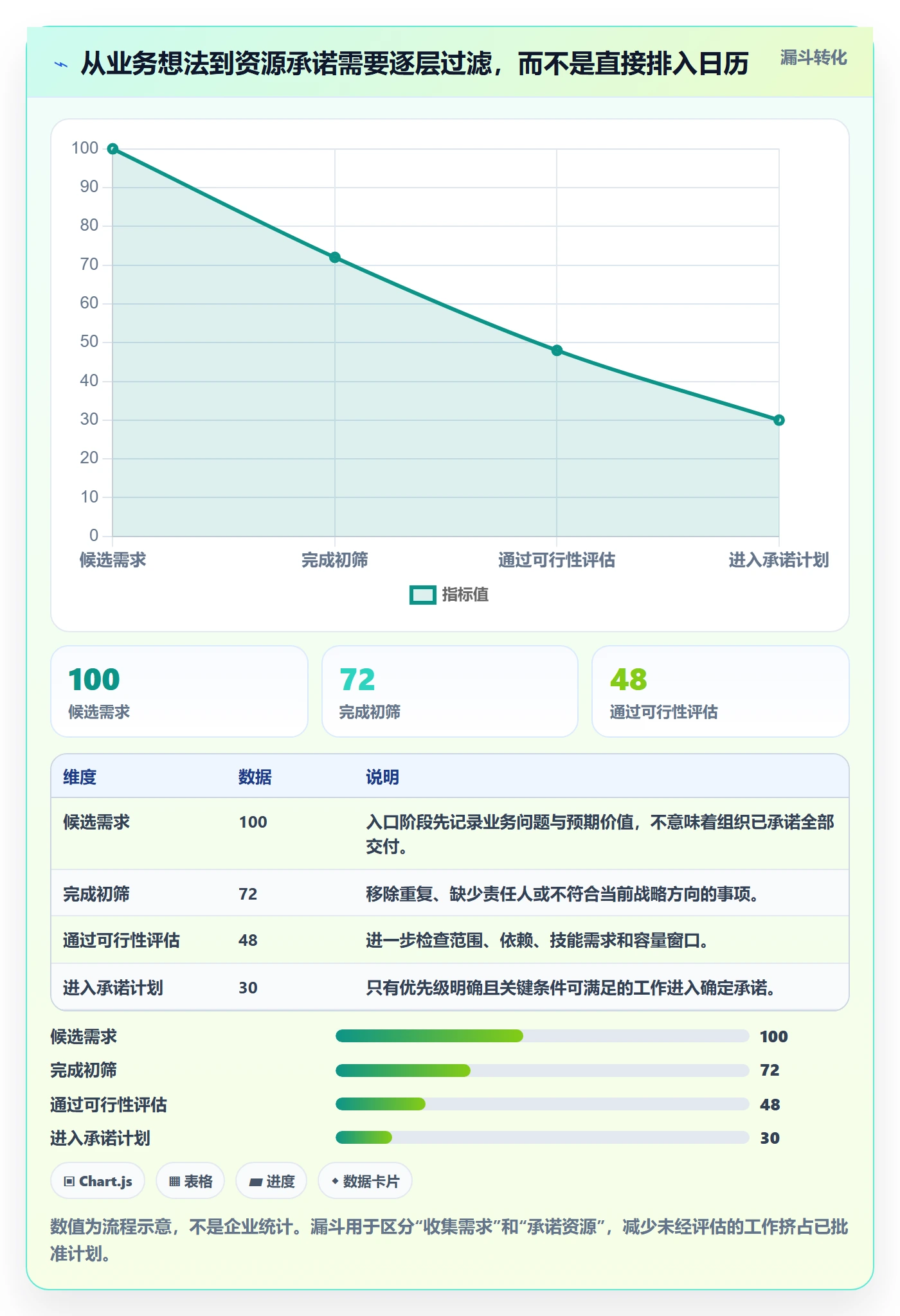Click the 通过可行性评估 x-axis label

(557, 560)
